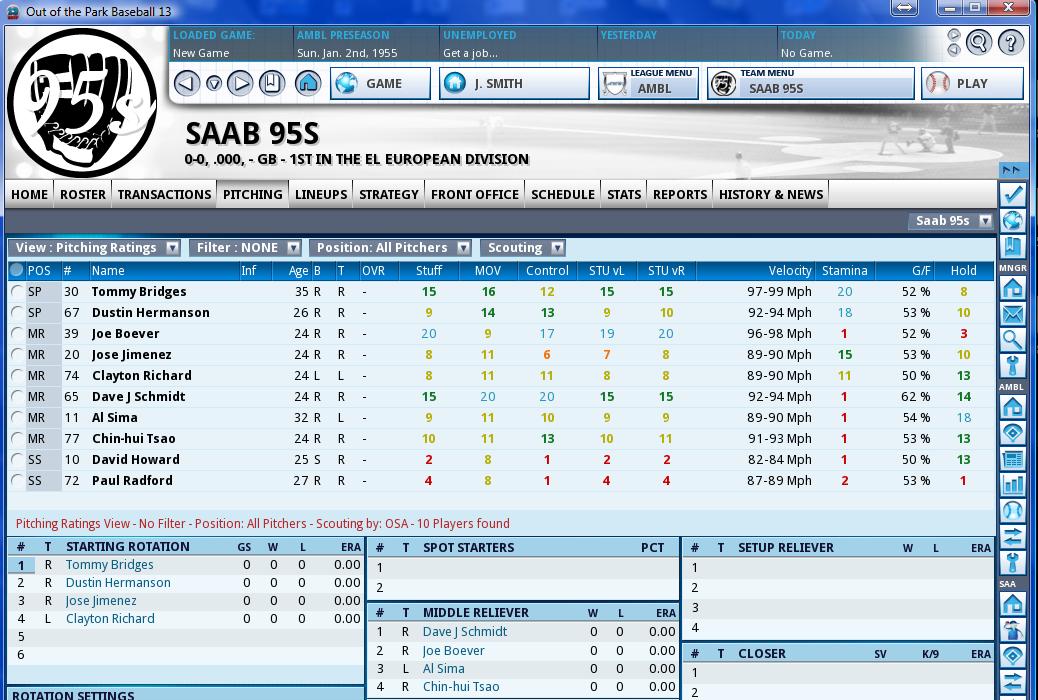Open the manager mail envelope icon
Image resolution: width=1038 pixels, height=700 pixels.
pyautogui.click(x=1012, y=314)
